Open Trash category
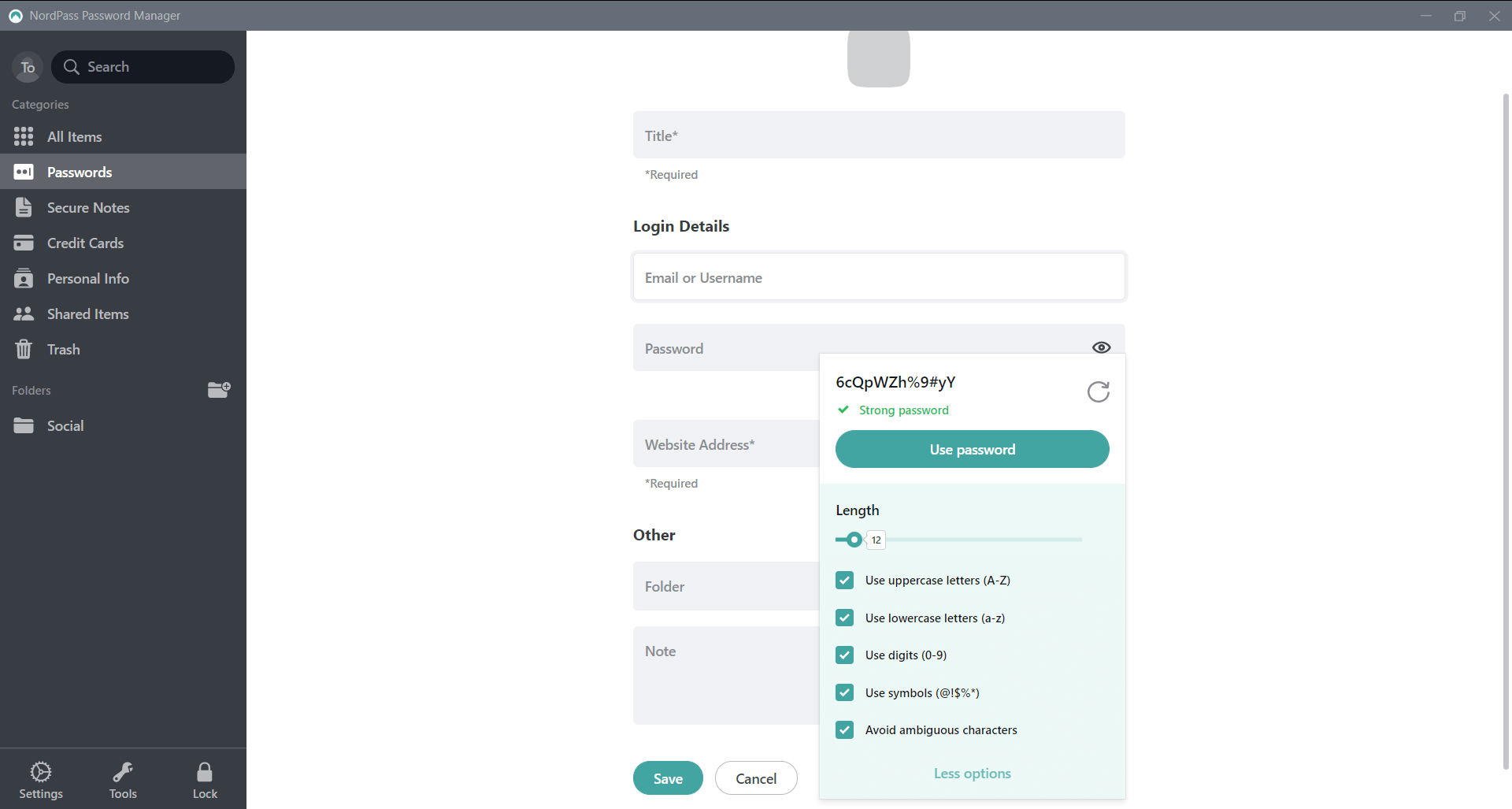The height and width of the screenshot is (809, 1512). [63, 349]
